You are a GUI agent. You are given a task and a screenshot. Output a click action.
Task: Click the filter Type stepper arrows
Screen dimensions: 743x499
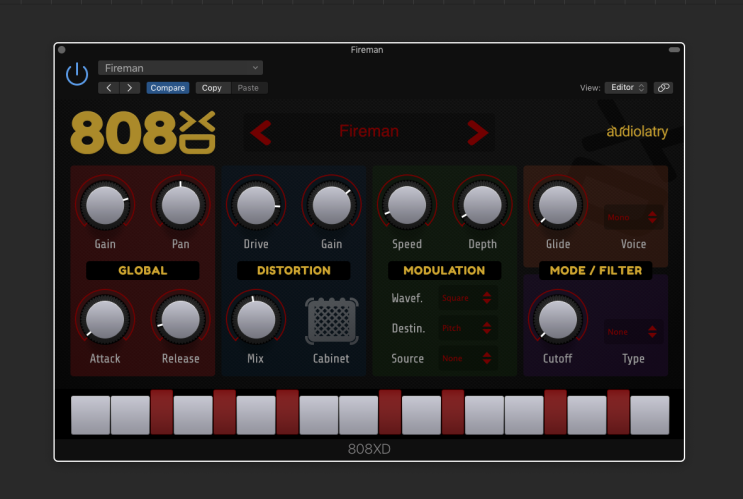pyautogui.click(x=652, y=332)
